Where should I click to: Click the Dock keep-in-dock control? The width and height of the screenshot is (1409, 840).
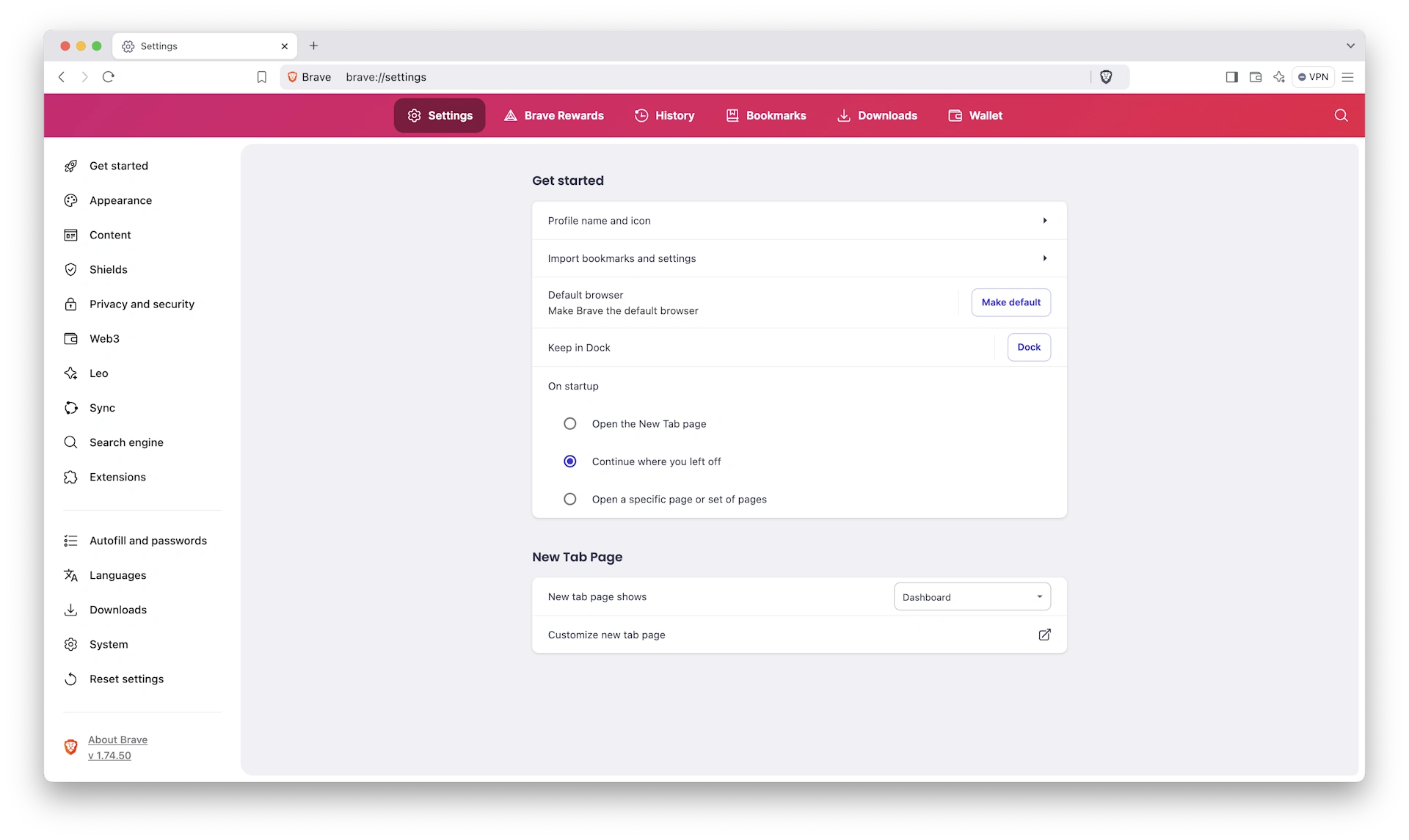[1029, 347]
